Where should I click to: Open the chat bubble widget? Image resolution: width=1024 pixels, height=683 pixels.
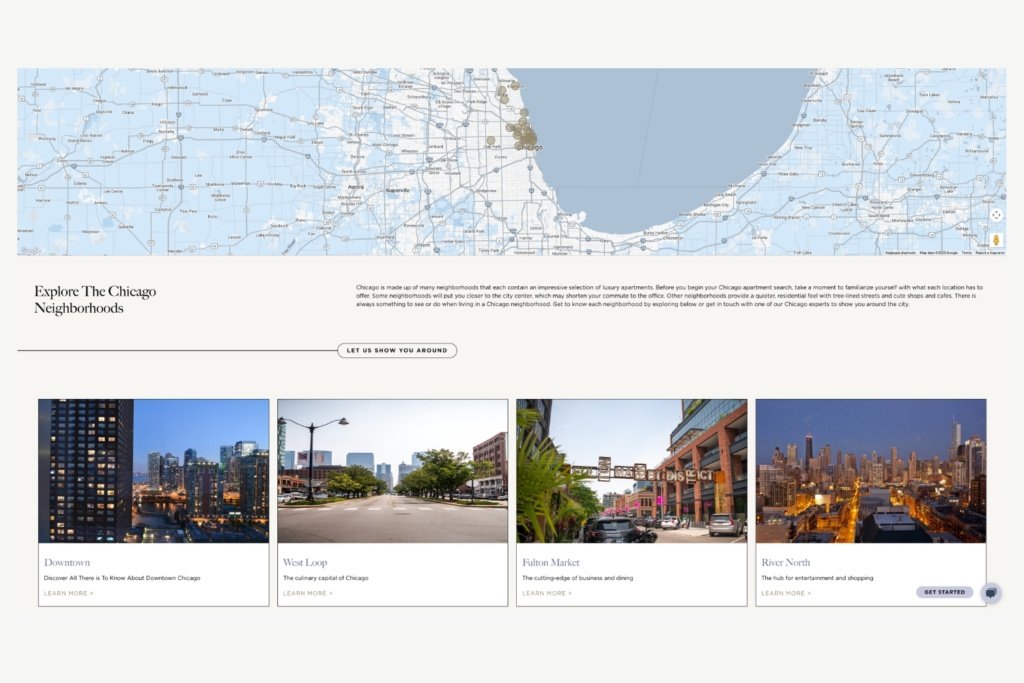click(x=991, y=593)
